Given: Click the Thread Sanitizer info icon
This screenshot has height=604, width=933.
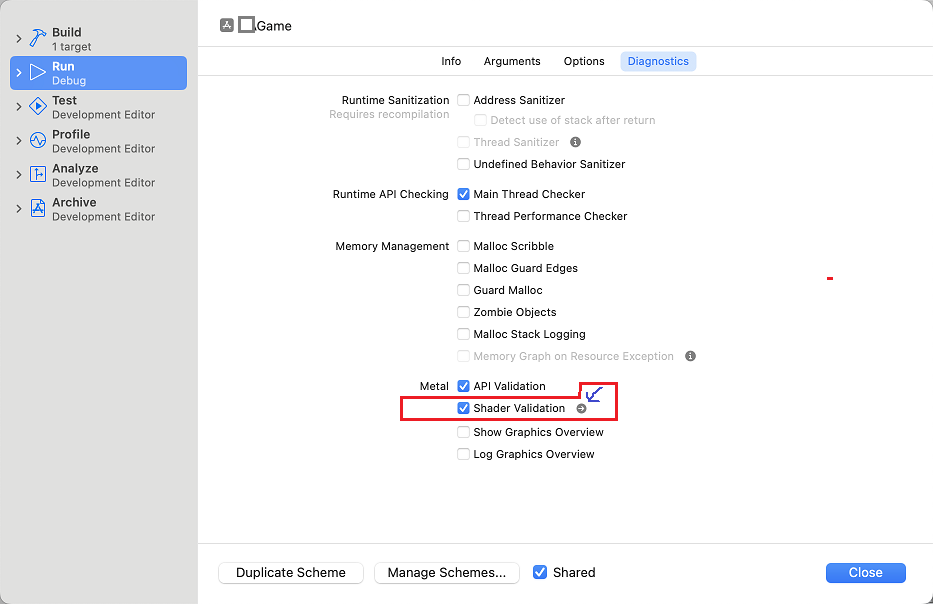Looking at the screenshot, I should pyautogui.click(x=575, y=142).
